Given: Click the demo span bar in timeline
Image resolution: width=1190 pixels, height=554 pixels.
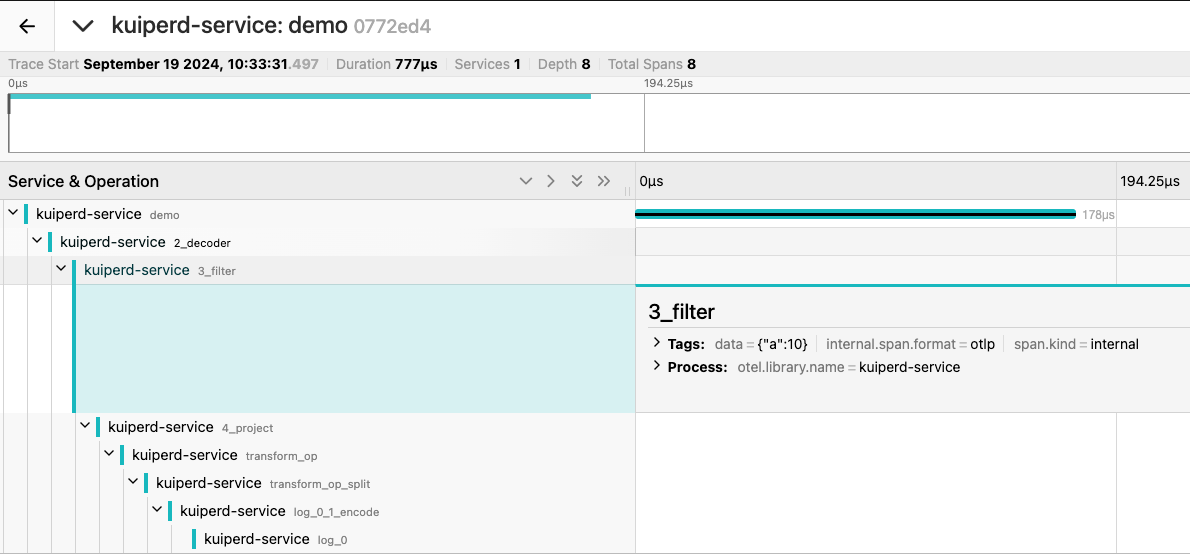Looking at the screenshot, I should click(x=855, y=215).
